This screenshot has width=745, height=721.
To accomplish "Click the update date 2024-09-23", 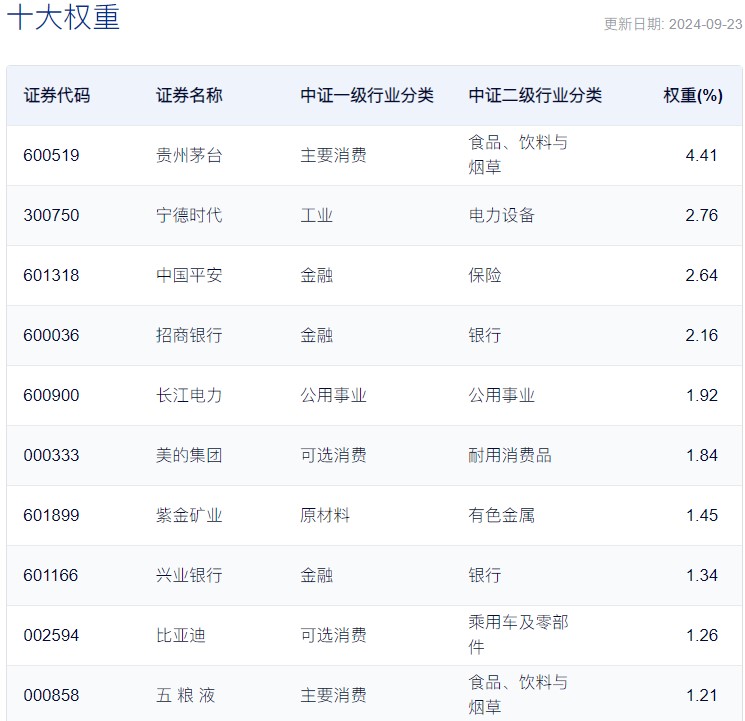I will pyautogui.click(x=705, y=24).
